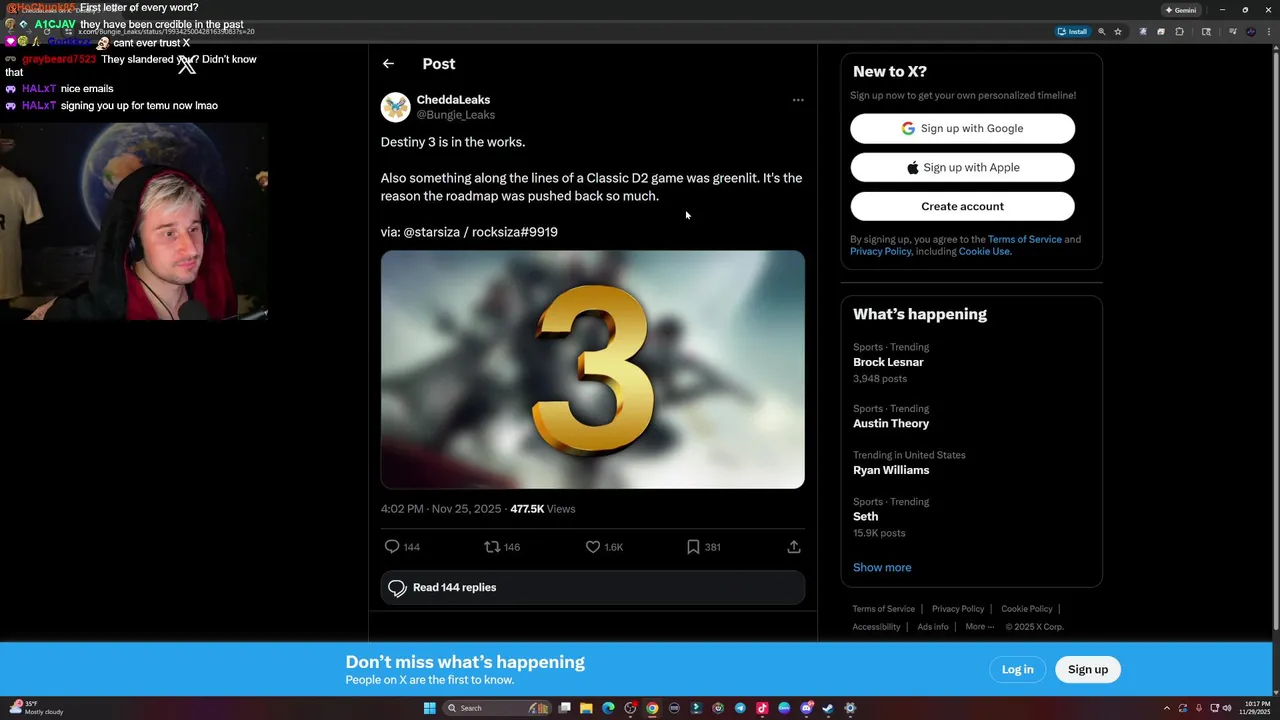Open File Explorer from the taskbar
Image resolution: width=1280 pixels, height=720 pixels.
click(x=586, y=708)
